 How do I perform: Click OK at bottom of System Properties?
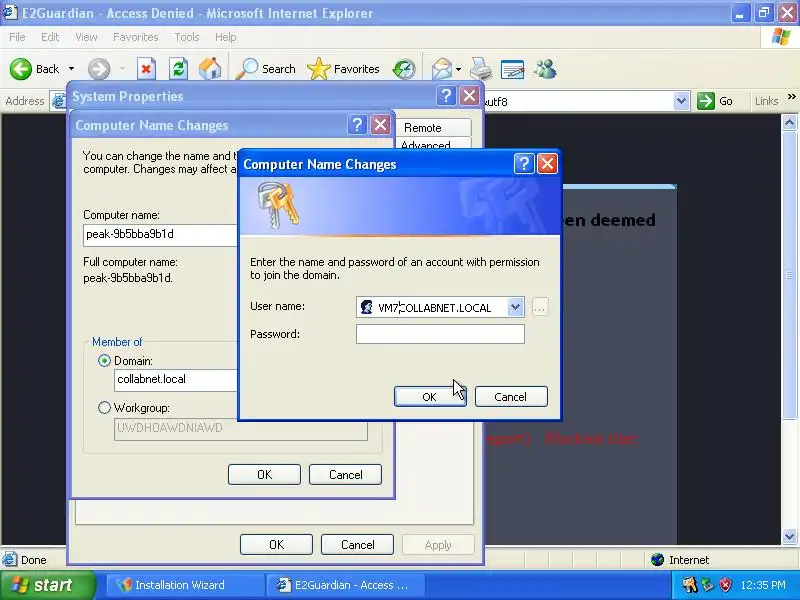tap(277, 544)
